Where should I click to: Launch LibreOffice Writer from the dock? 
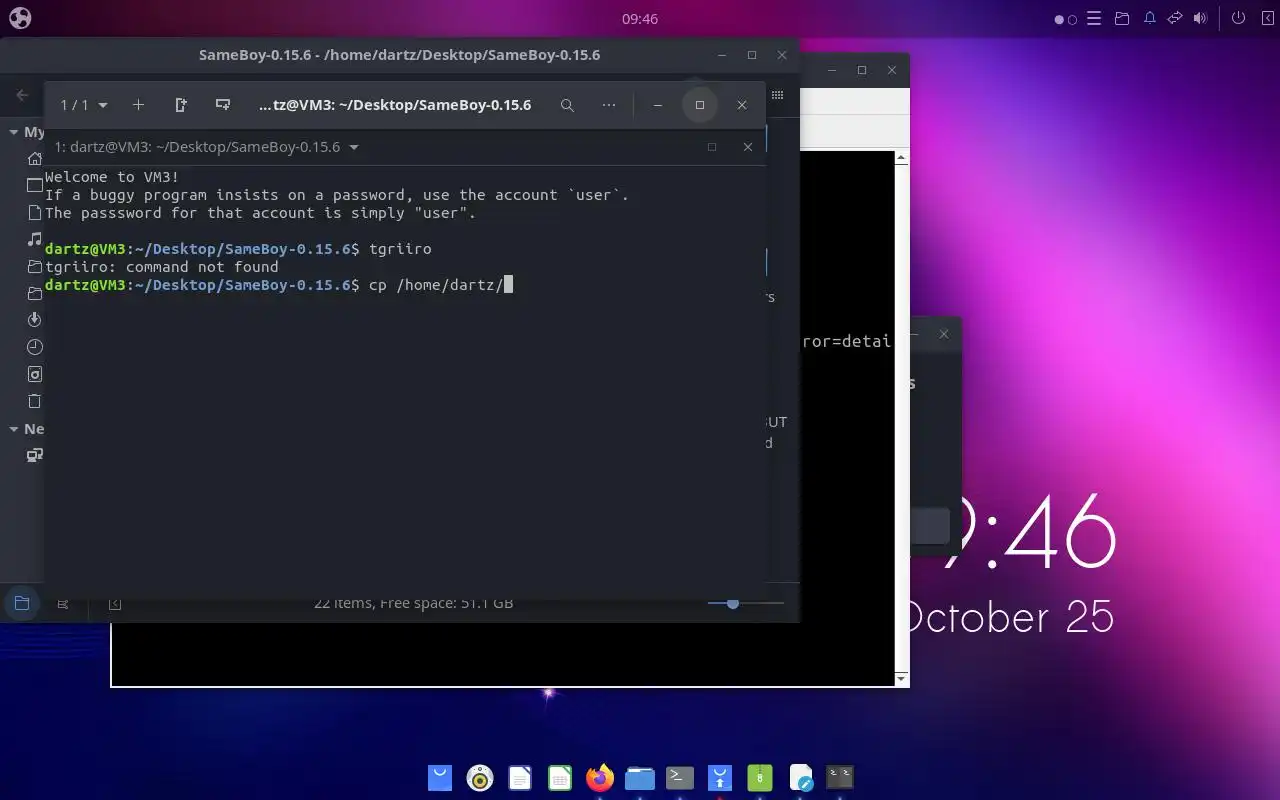coord(520,777)
